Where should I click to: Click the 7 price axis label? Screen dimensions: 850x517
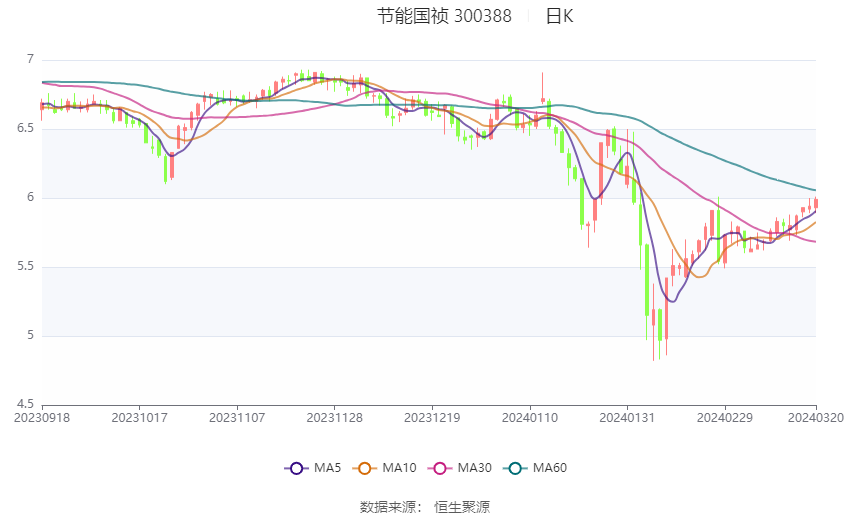click(30, 59)
